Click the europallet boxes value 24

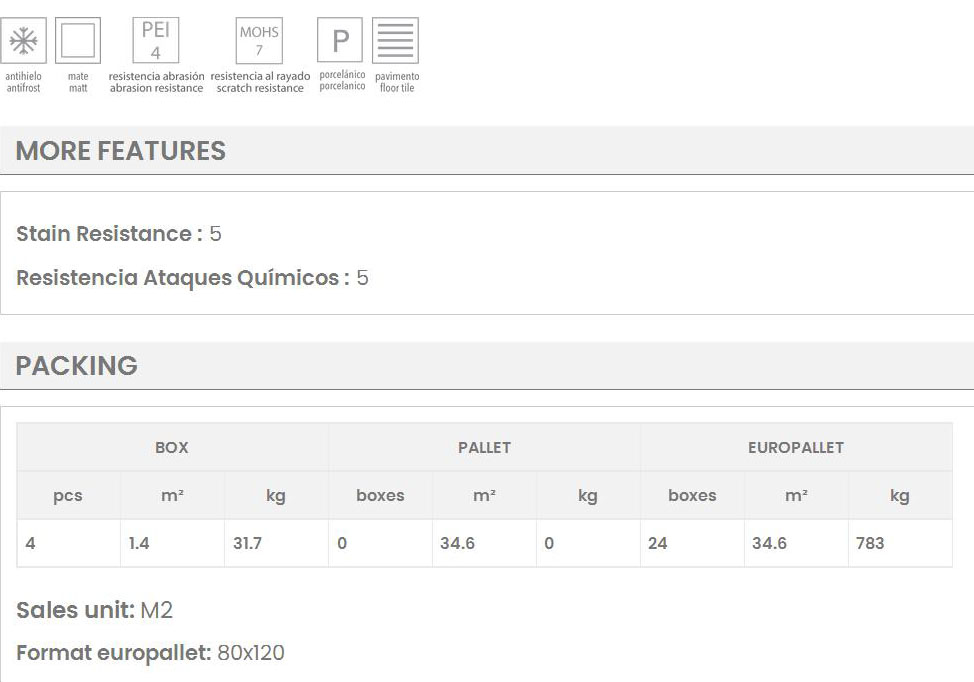(x=657, y=544)
